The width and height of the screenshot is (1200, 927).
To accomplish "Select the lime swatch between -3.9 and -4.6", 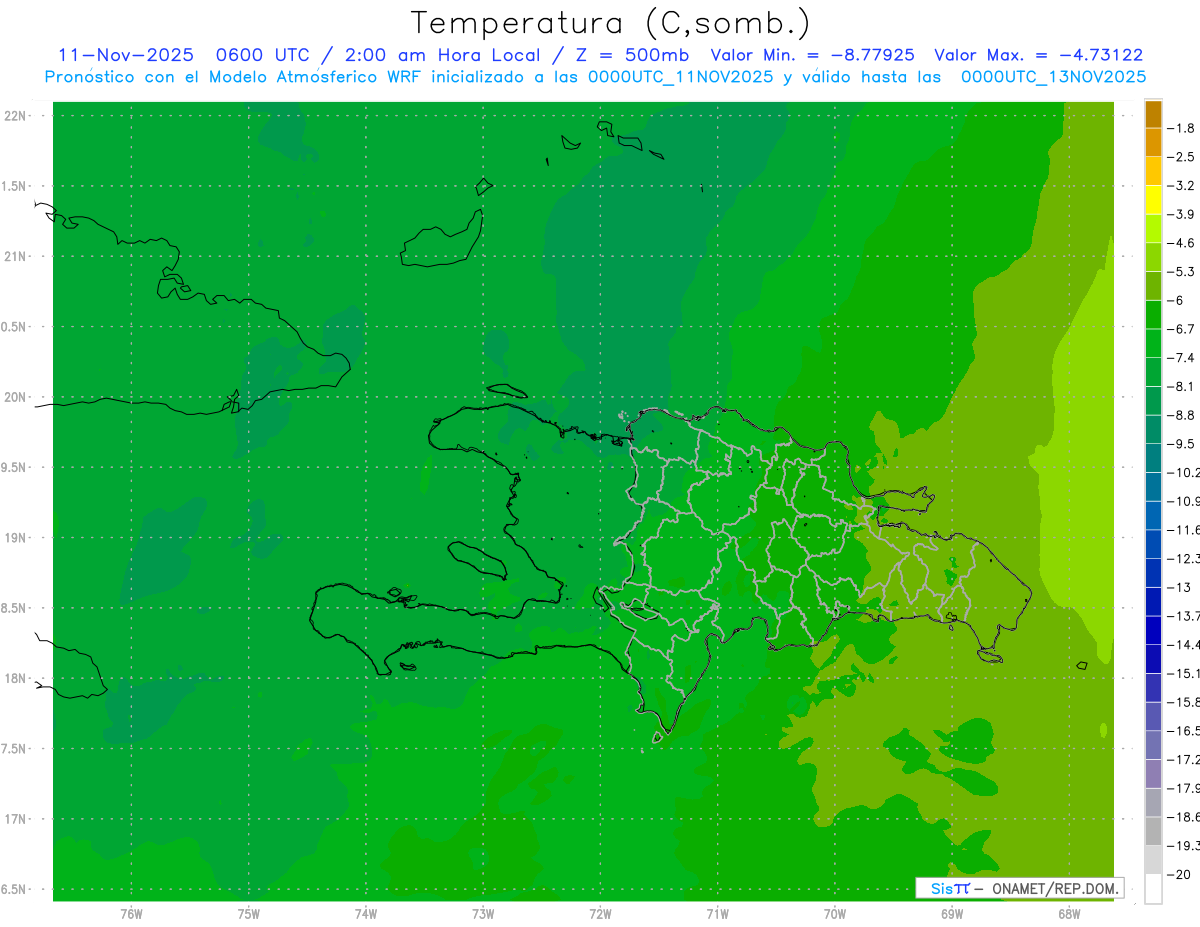I will click(1153, 229).
